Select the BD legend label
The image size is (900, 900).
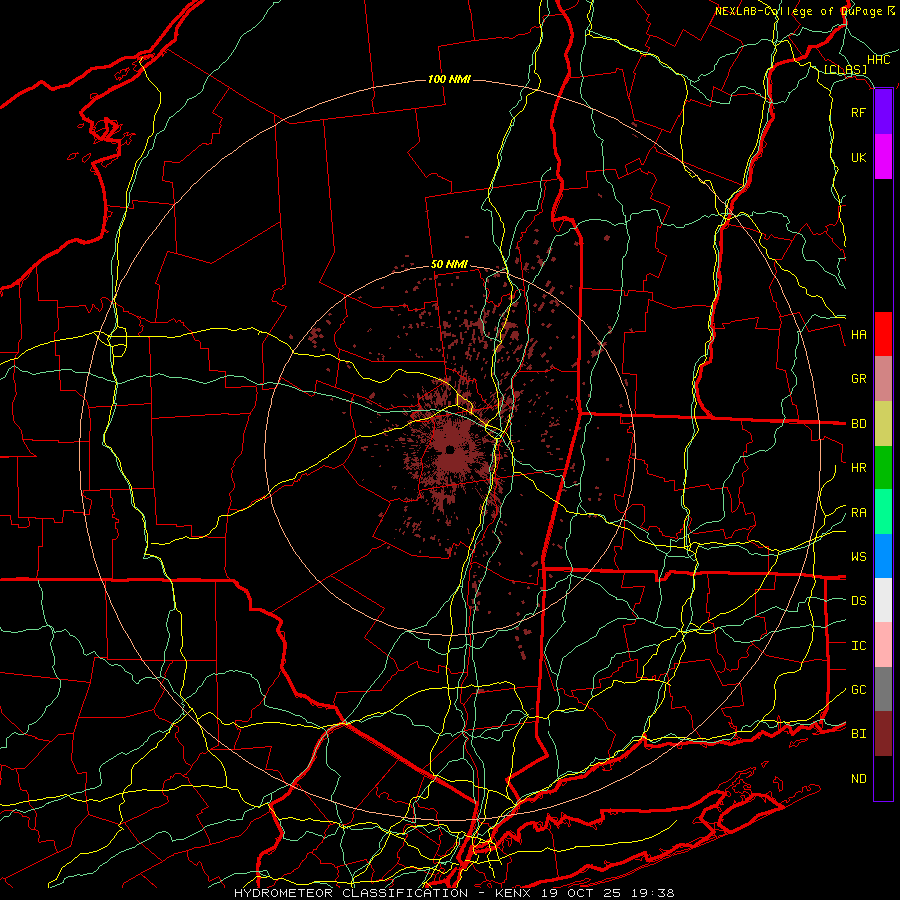point(858,424)
